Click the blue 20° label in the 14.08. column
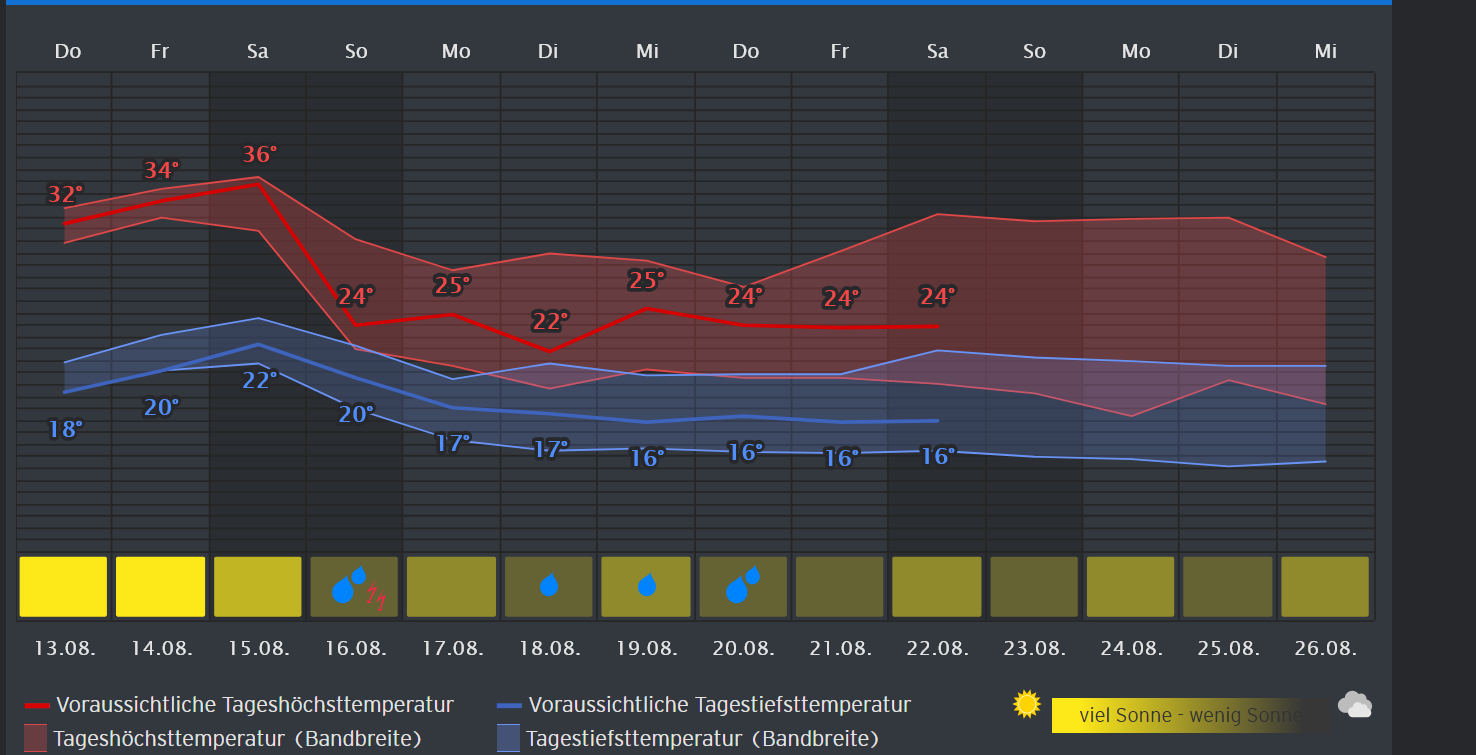This screenshot has width=1476, height=755. [162, 407]
